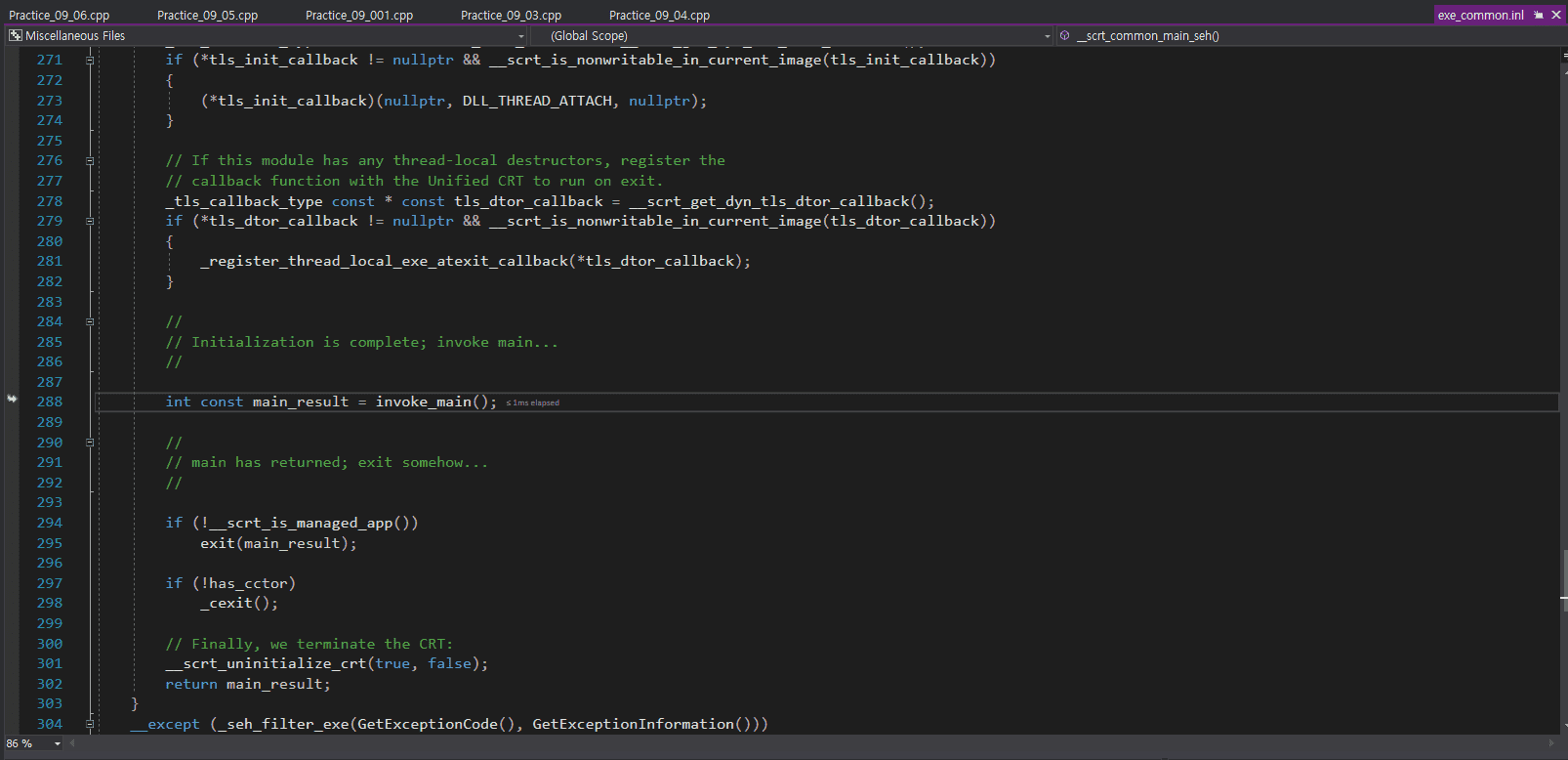
Task: Collapse the __except block at line 304
Action: pyautogui.click(x=90, y=724)
